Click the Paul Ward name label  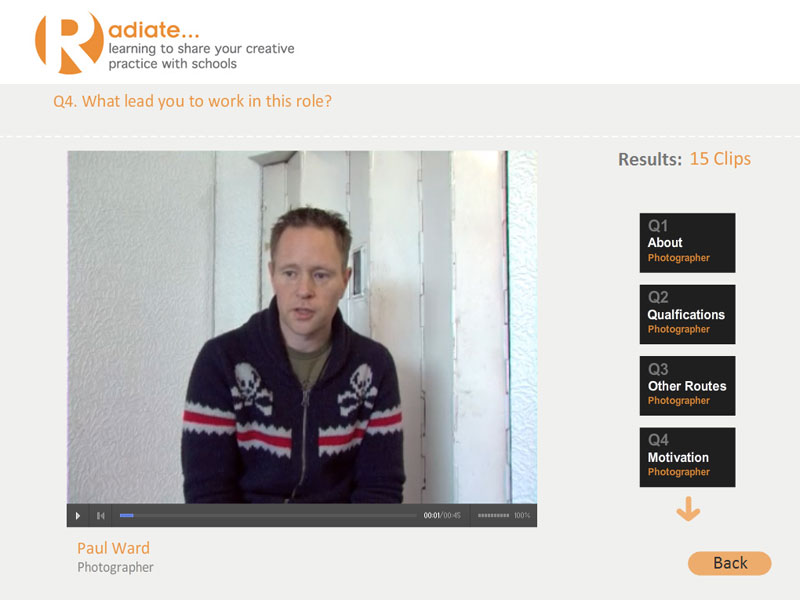[113, 548]
